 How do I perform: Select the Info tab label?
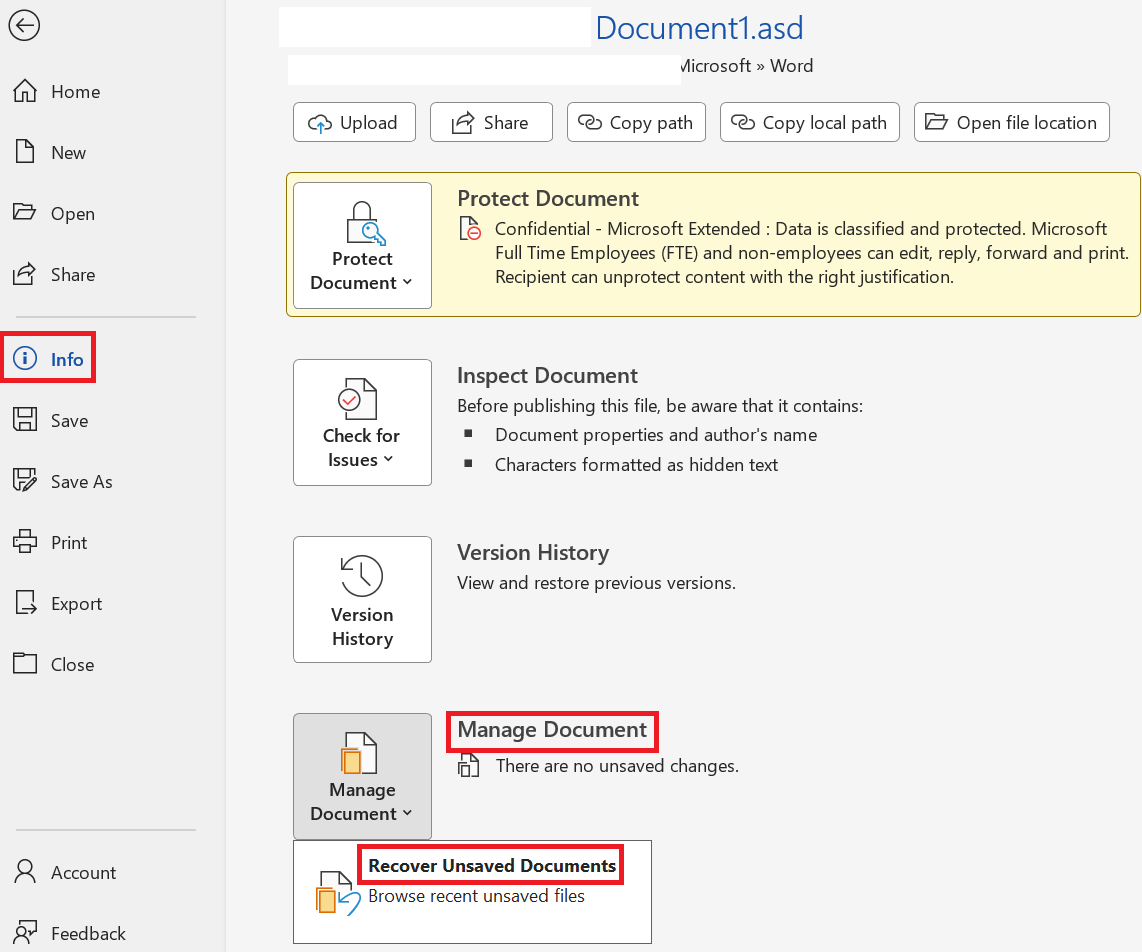click(67, 359)
